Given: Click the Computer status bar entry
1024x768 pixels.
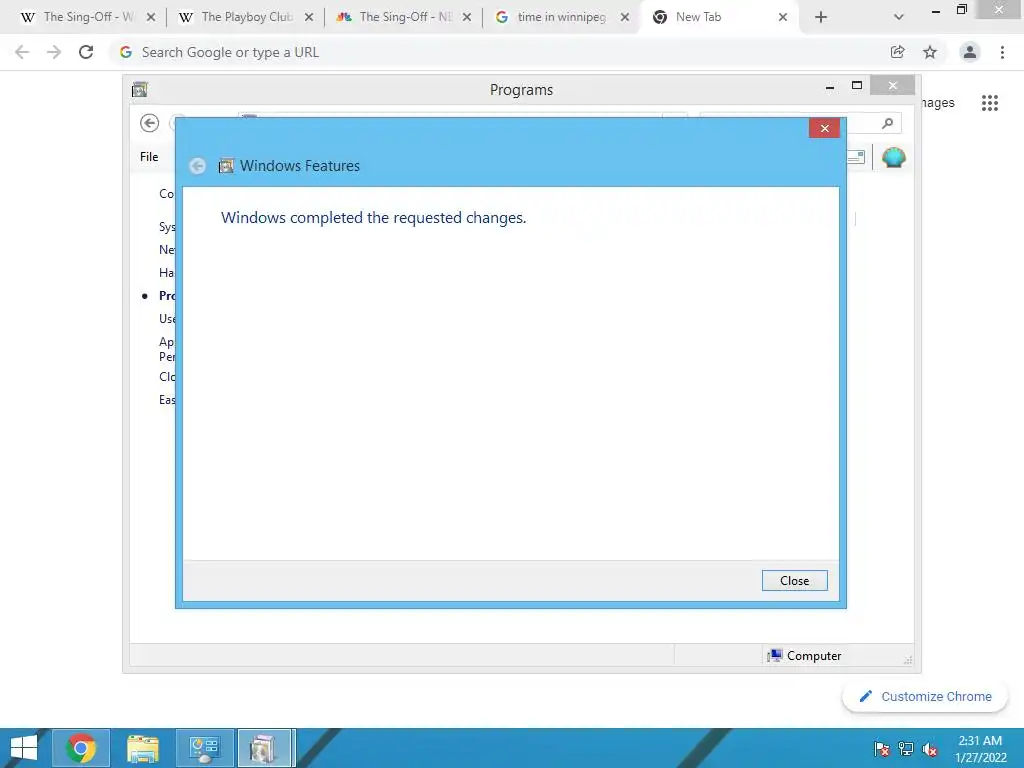Looking at the screenshot, I should point(805,656).
